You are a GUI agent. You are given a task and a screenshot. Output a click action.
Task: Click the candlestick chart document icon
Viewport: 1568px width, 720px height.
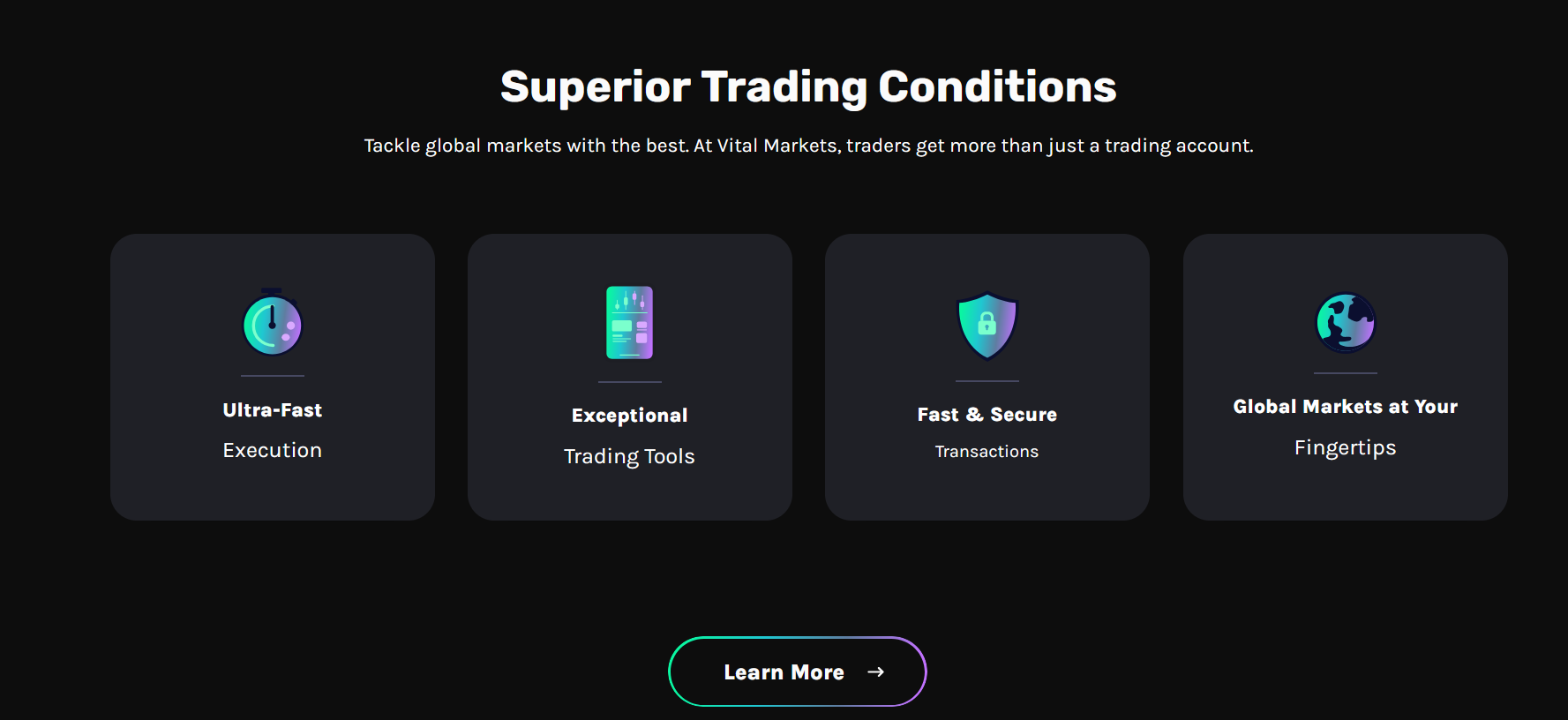629,323
